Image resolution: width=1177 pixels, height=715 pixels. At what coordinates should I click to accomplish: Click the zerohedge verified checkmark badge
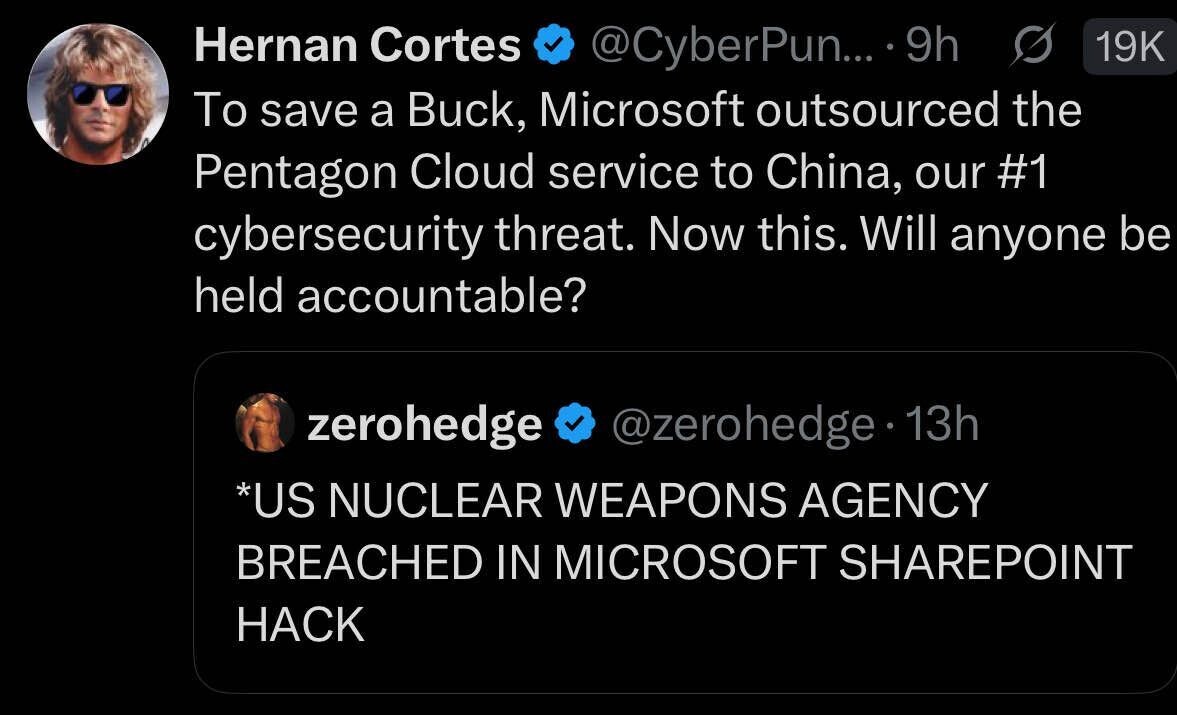point(575,423)
